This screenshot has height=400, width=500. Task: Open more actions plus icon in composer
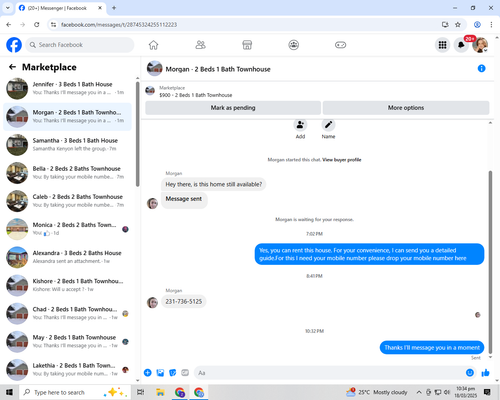click(x=147, y=373)
